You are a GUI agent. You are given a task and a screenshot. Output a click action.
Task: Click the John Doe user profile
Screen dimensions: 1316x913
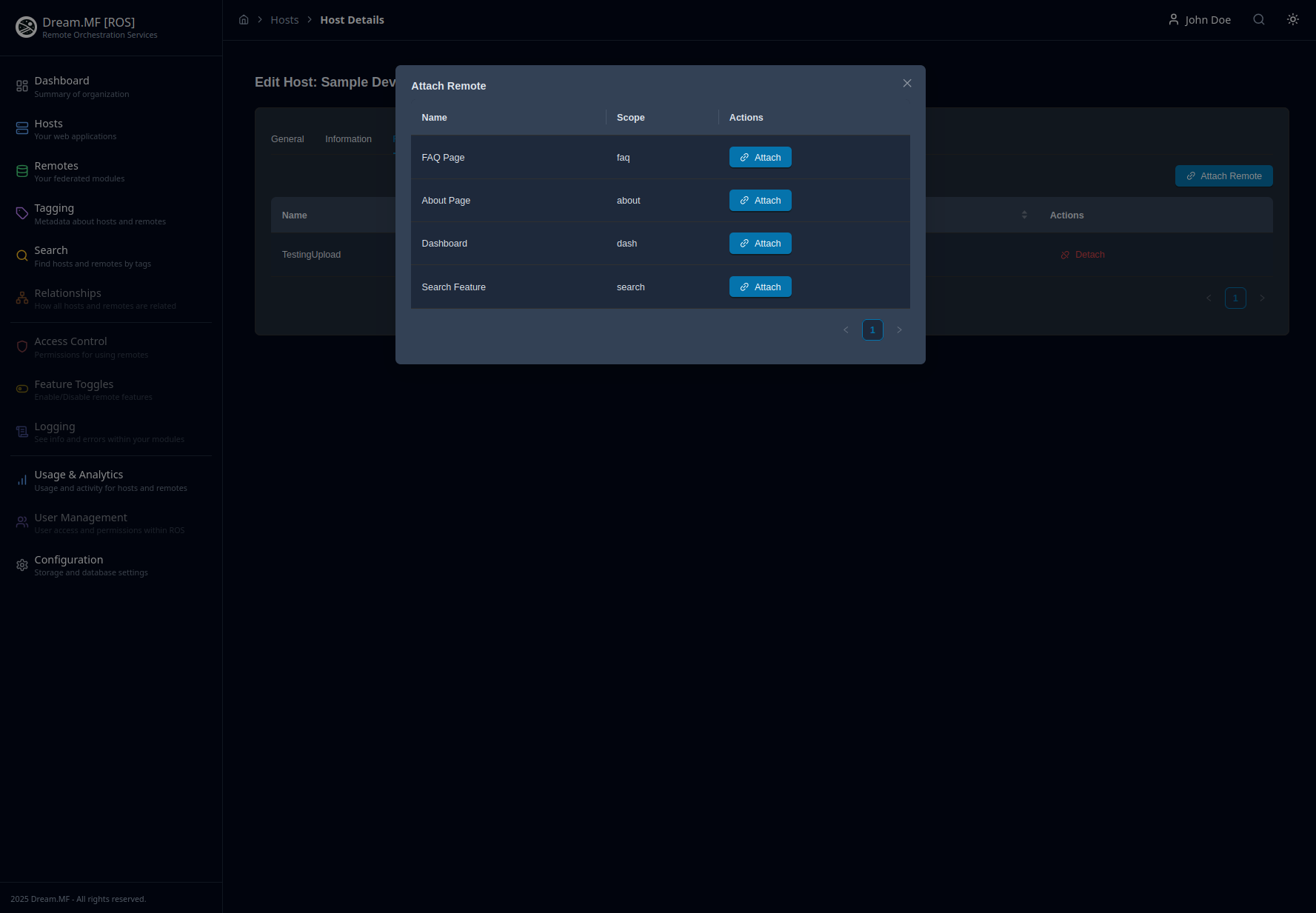click(x=1200, y=20)
